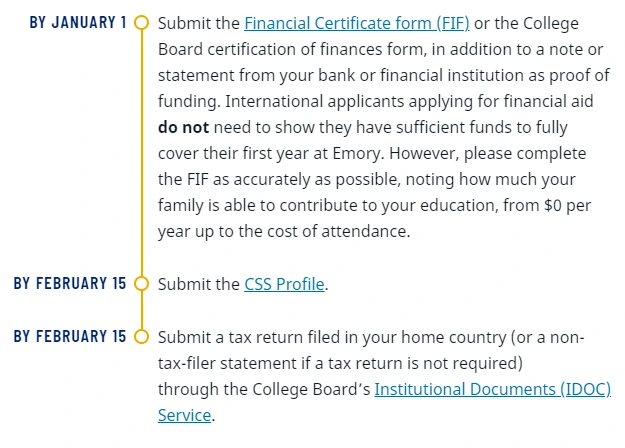Click the 'cost of attendance' phrase

click(346, 231)
